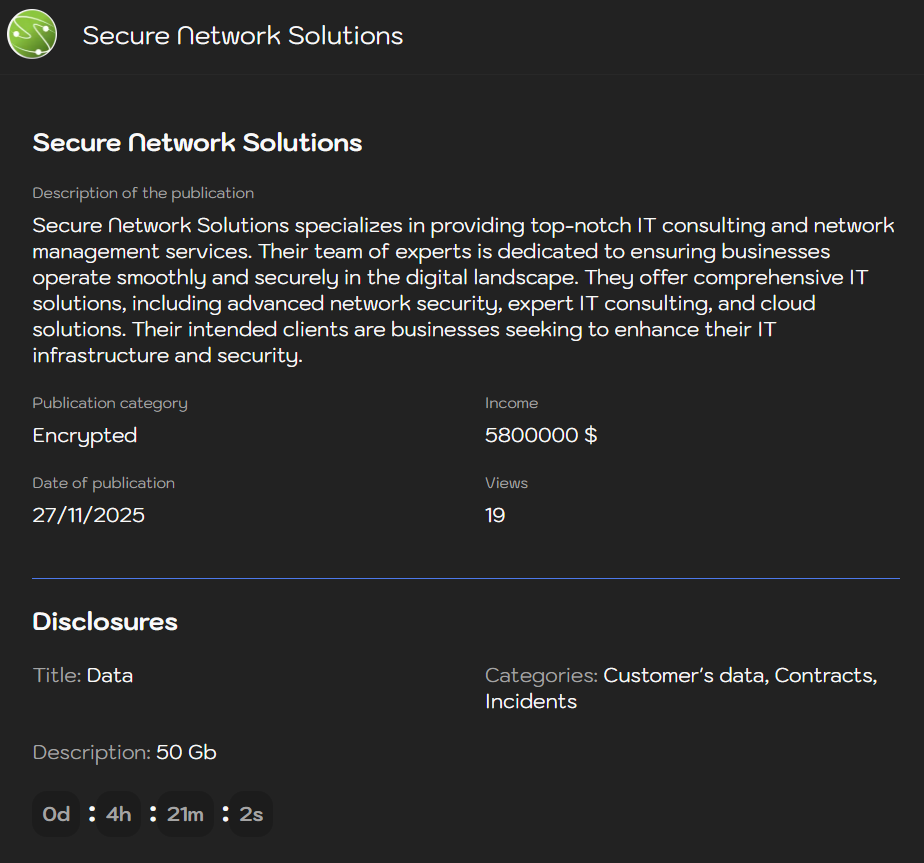Toggle the Encrypted publication category
The height and width of the screenshot is (863, 924).
coord(84,435)
